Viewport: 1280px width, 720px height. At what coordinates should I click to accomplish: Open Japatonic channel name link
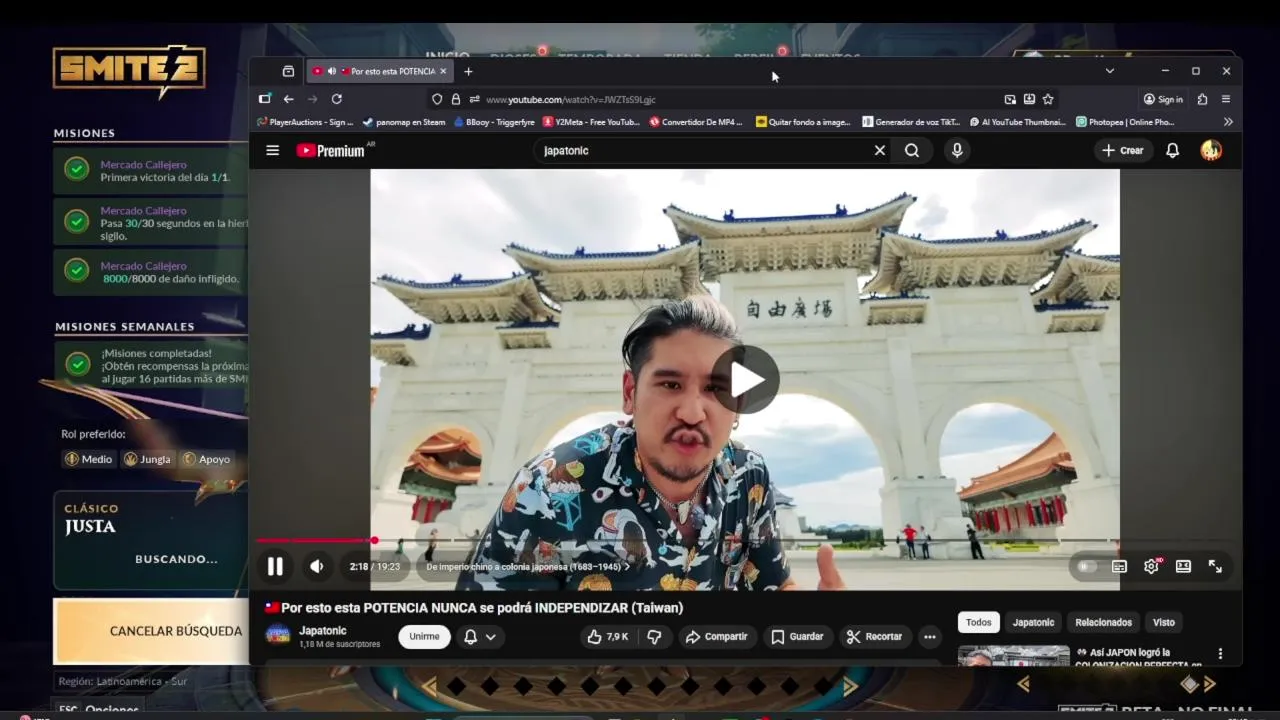[x=323, y=631]
